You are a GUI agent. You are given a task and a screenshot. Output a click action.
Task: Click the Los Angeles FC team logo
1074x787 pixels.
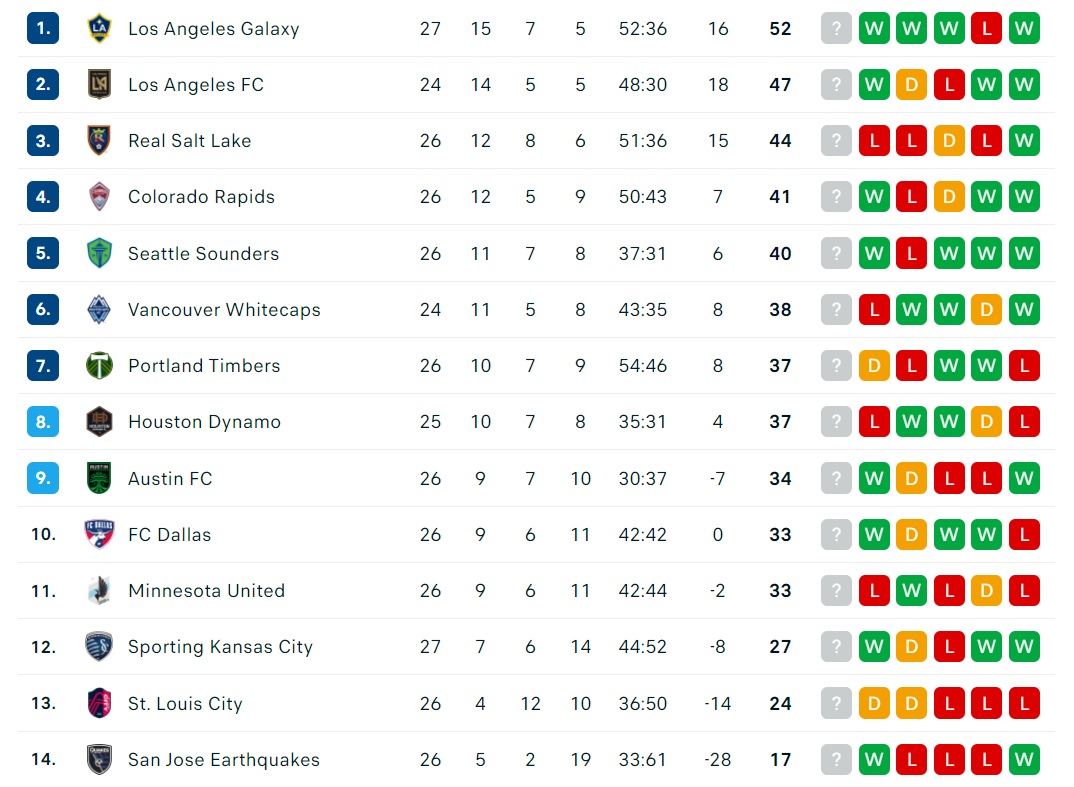(99, 84)
